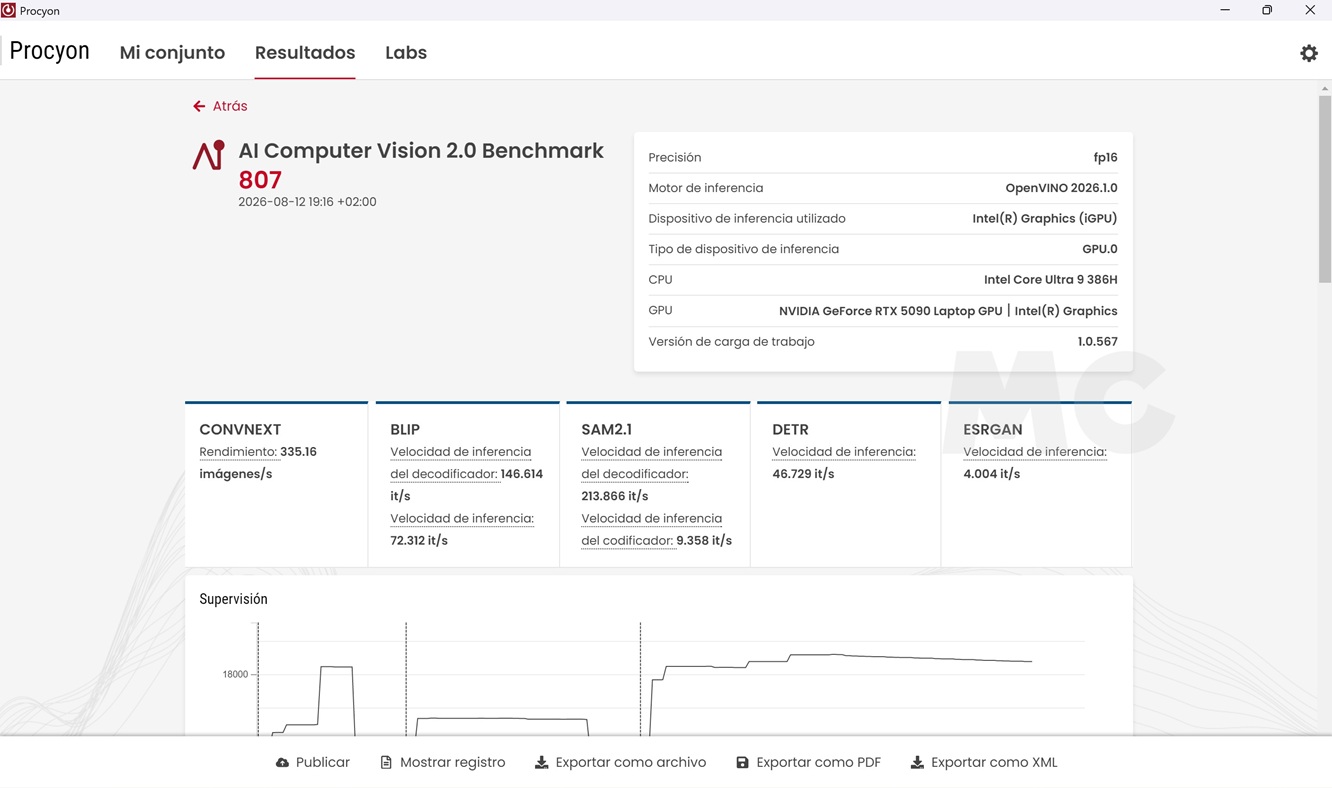Click Dispositivo de inferencia utilizado label
Screen dimensions: 1332x788
click(747, 219)
